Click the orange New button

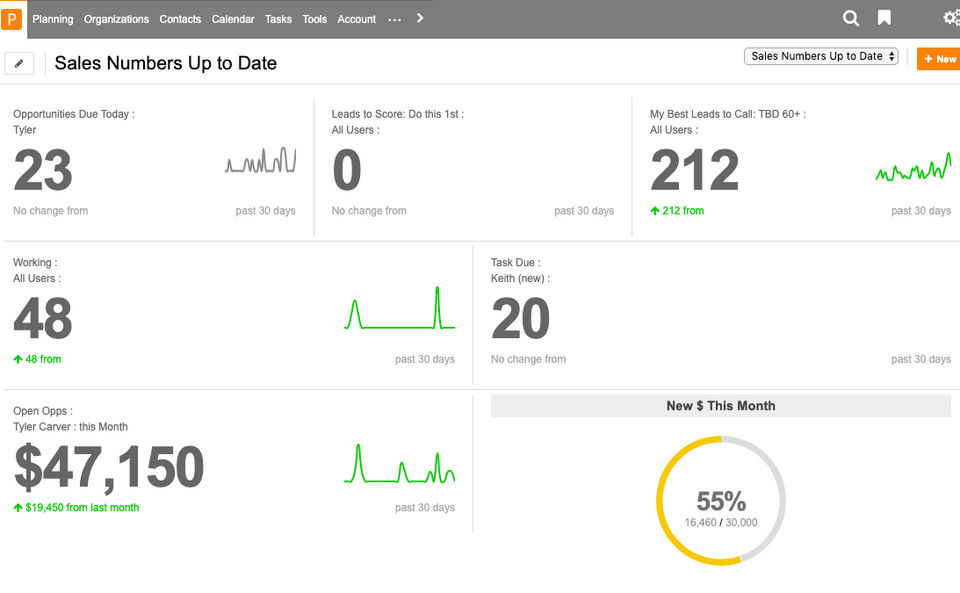coord(939,59)
